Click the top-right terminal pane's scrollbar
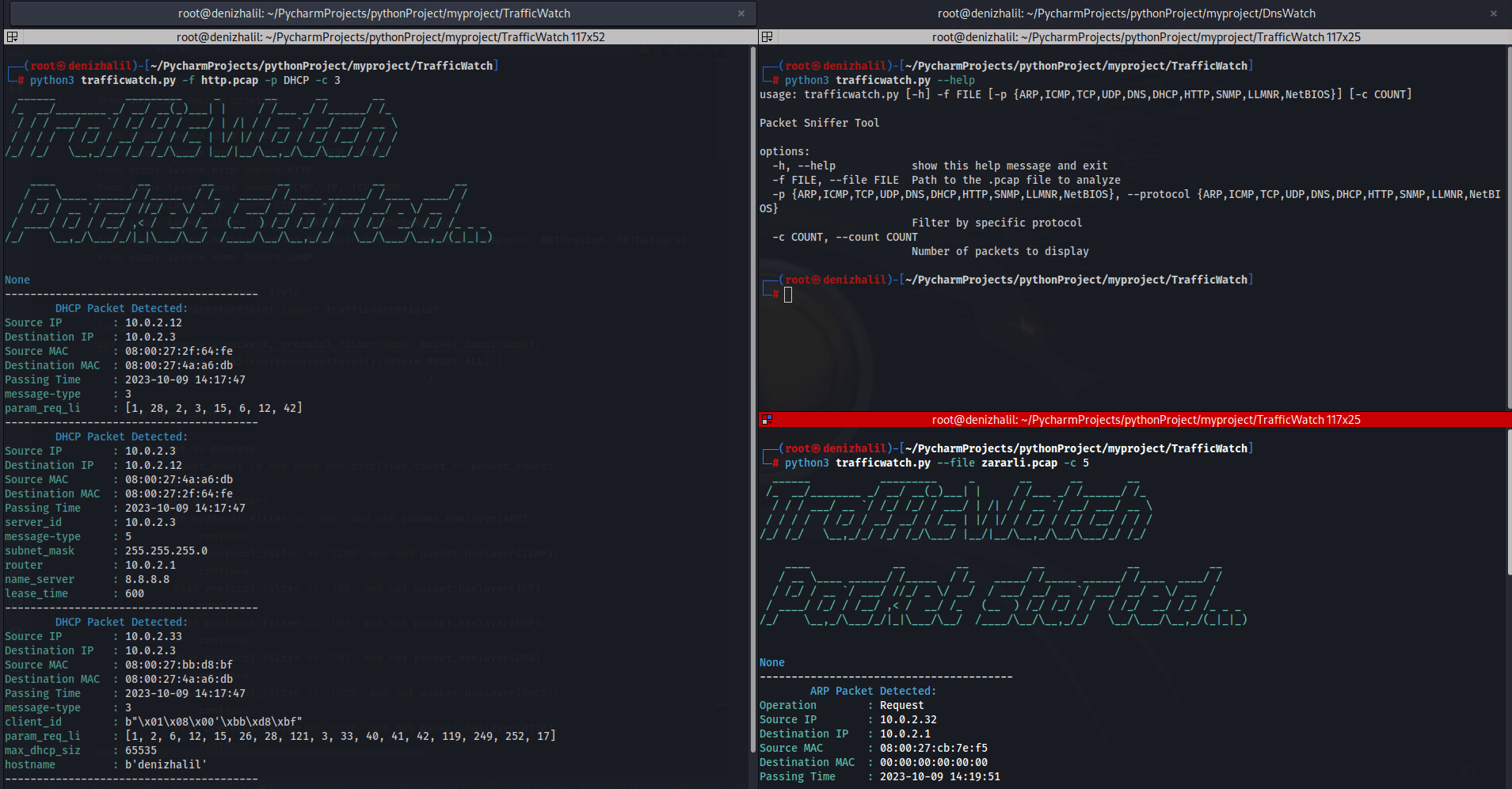Image resolution: width=1512 pixels, height=789 pixels. pos(1508,227)
